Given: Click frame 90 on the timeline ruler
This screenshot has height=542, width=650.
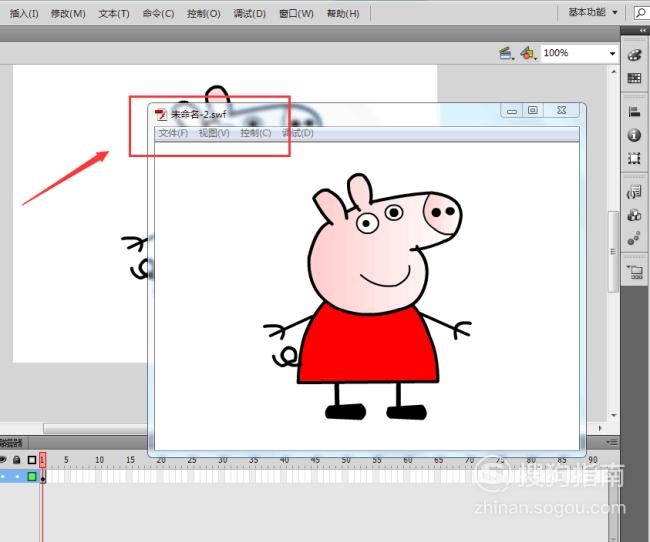Looking at the screenshot, I should (x=593, y=460).
